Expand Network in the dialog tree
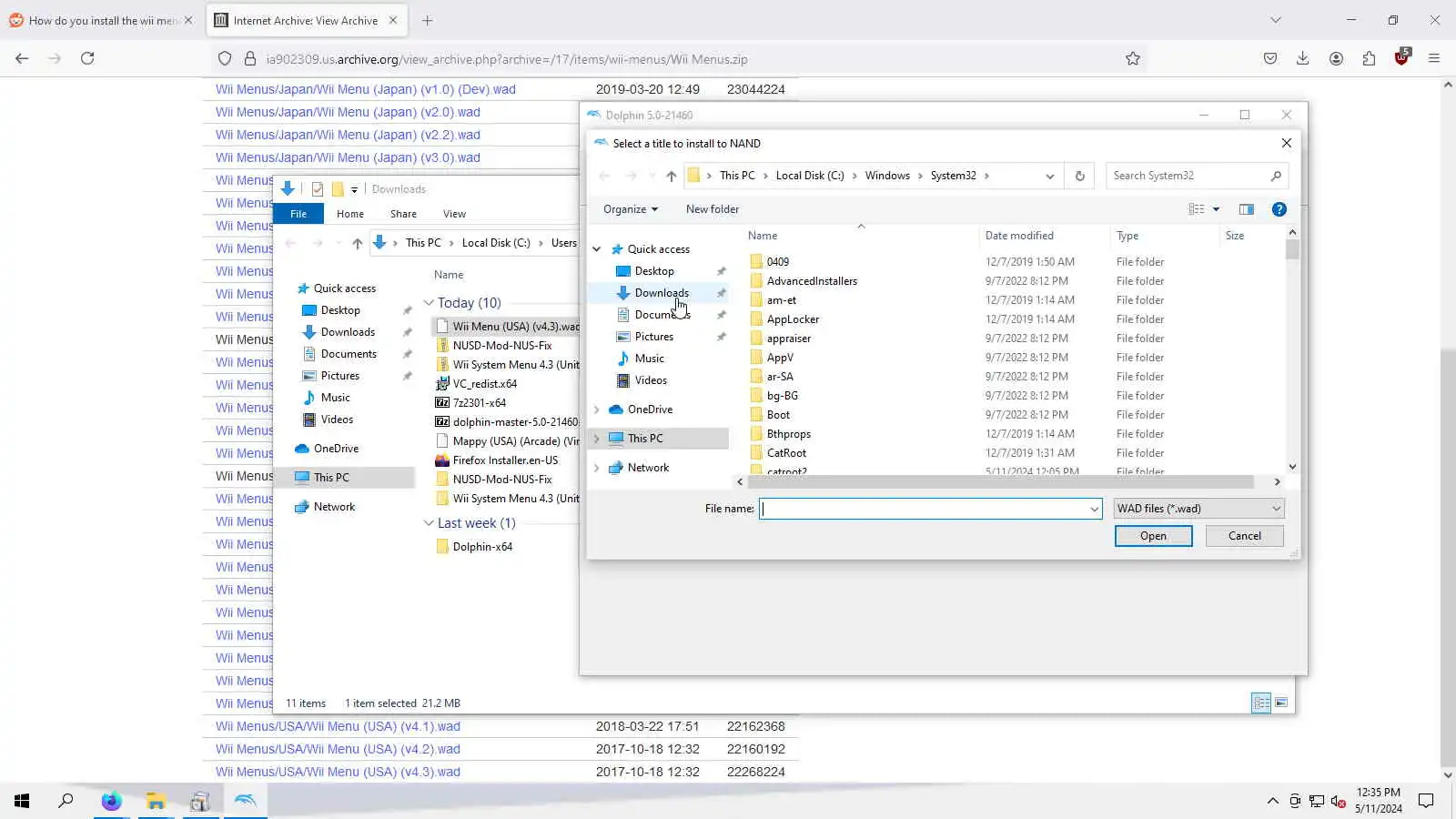1456x819 pixels. pos(597,468)
